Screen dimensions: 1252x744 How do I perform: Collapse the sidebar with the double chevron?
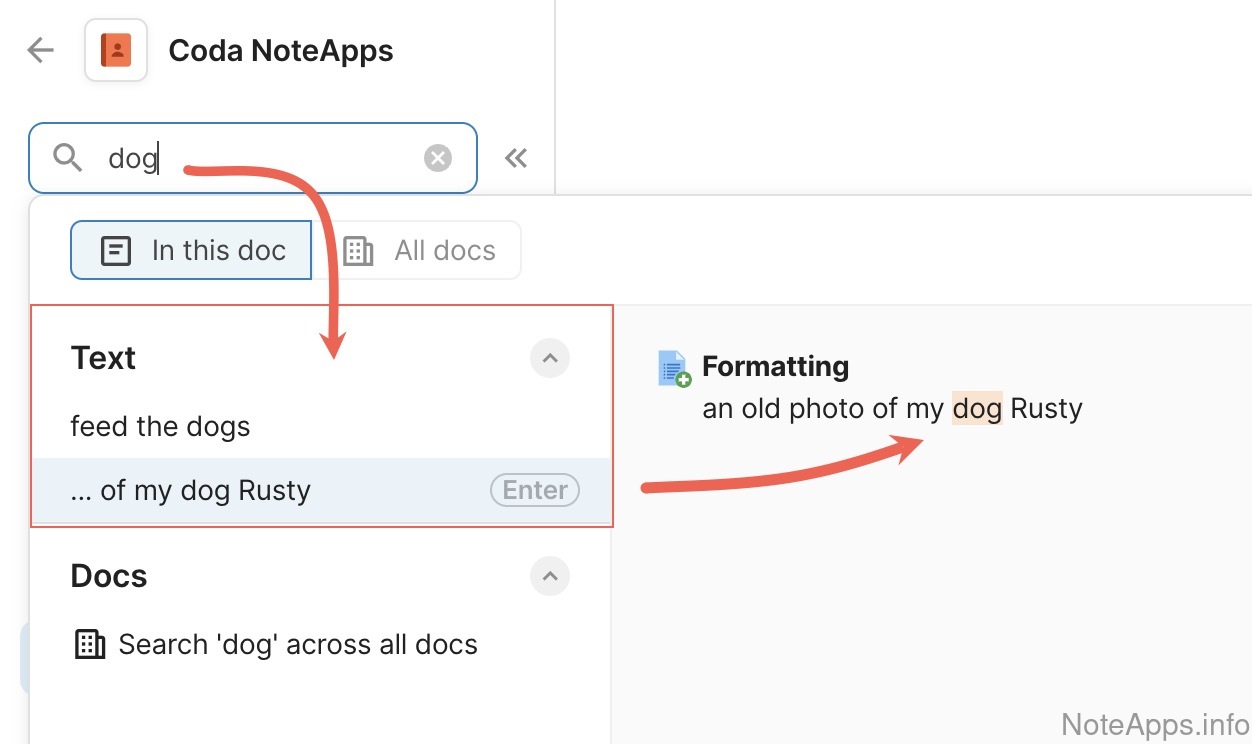click(x=516, y=158)
